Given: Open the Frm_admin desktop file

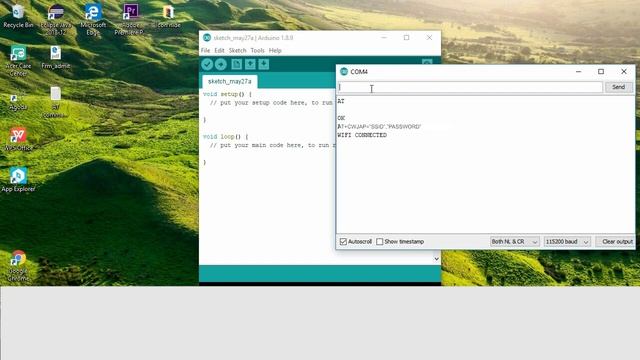Looking at the screenshot, I should click(x=56, y=57).
